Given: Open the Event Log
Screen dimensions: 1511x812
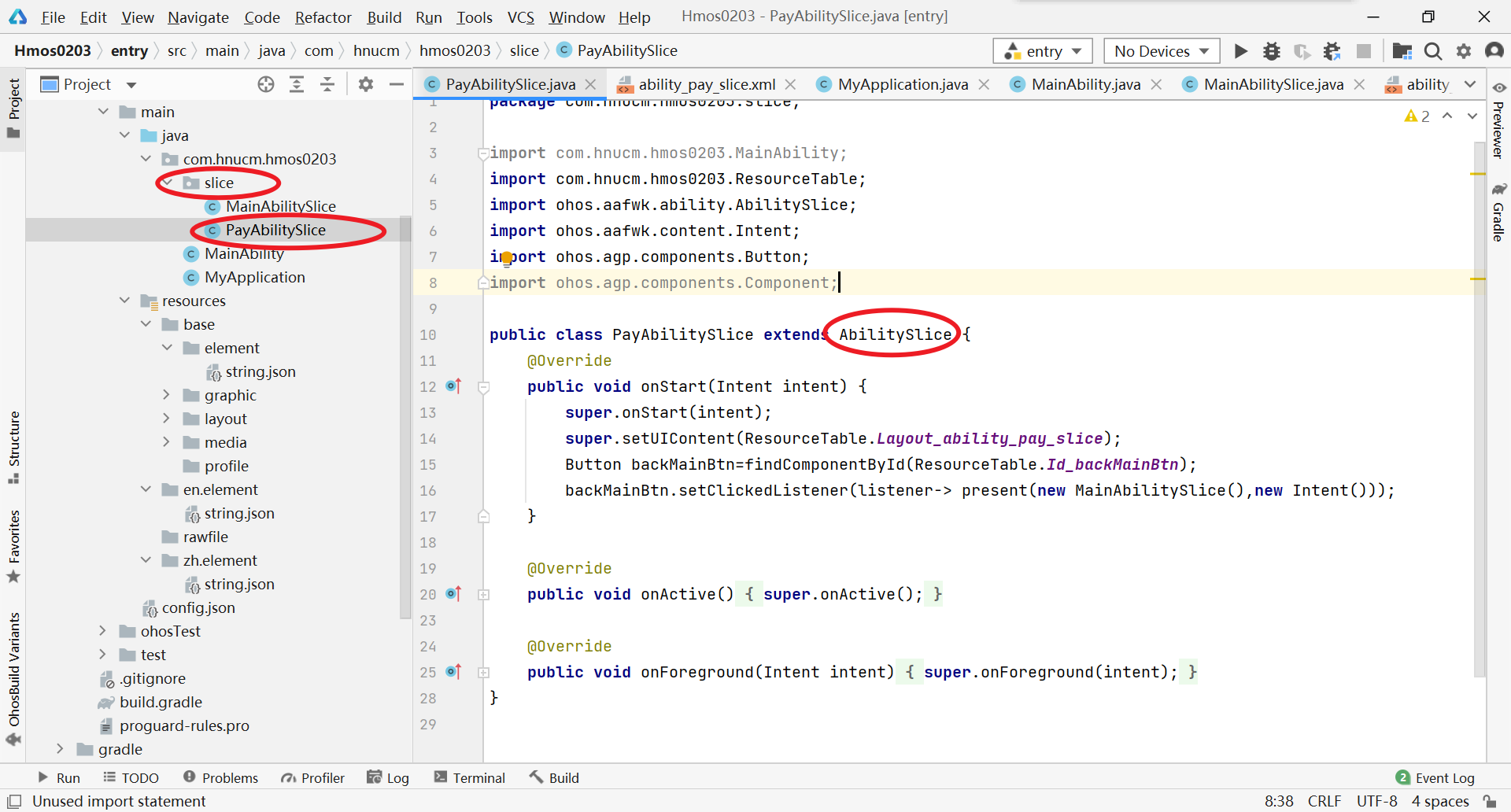Looking at the screenshot, I should 1435,777.
